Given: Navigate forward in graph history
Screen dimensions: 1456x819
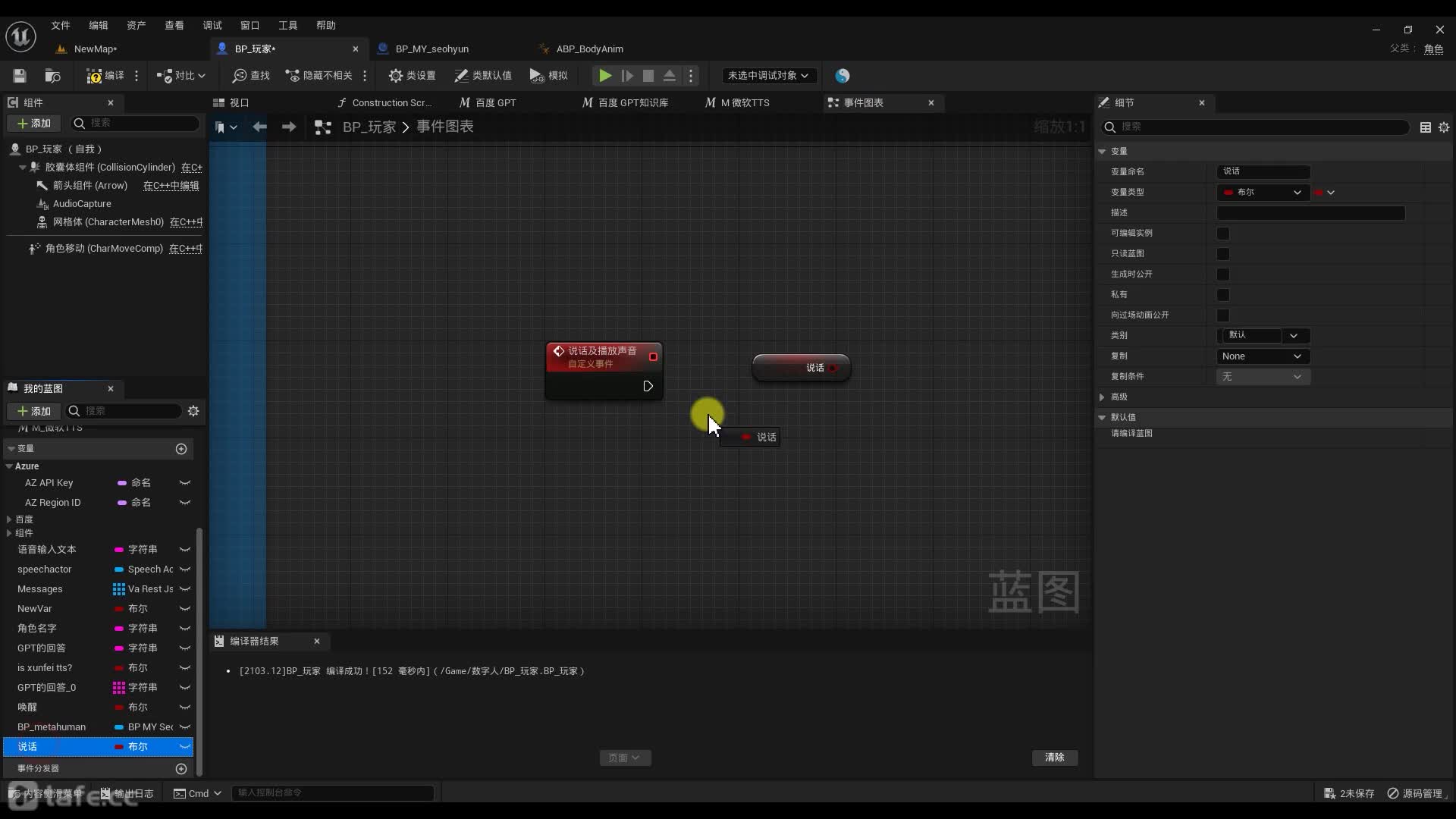Looking at the screenshot, I should (289, 127).
